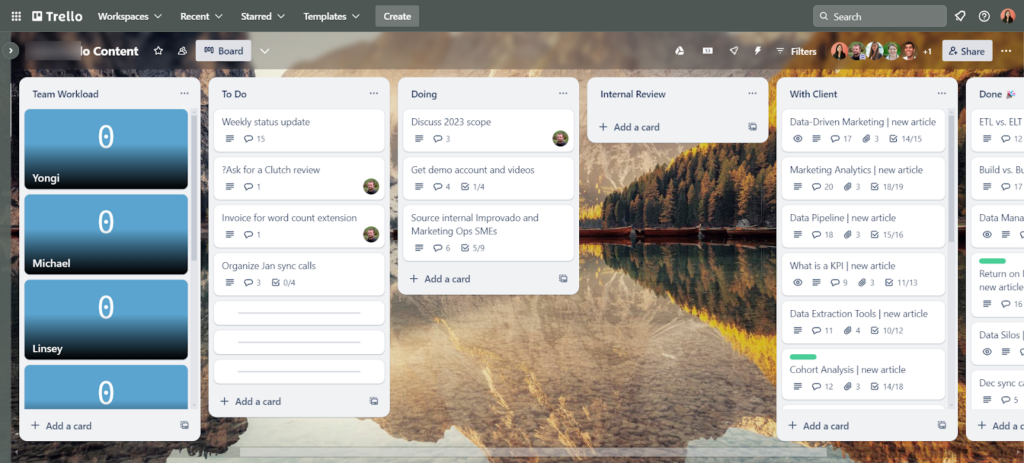Open board menu with three dots icon

(x=1006, y=51)
